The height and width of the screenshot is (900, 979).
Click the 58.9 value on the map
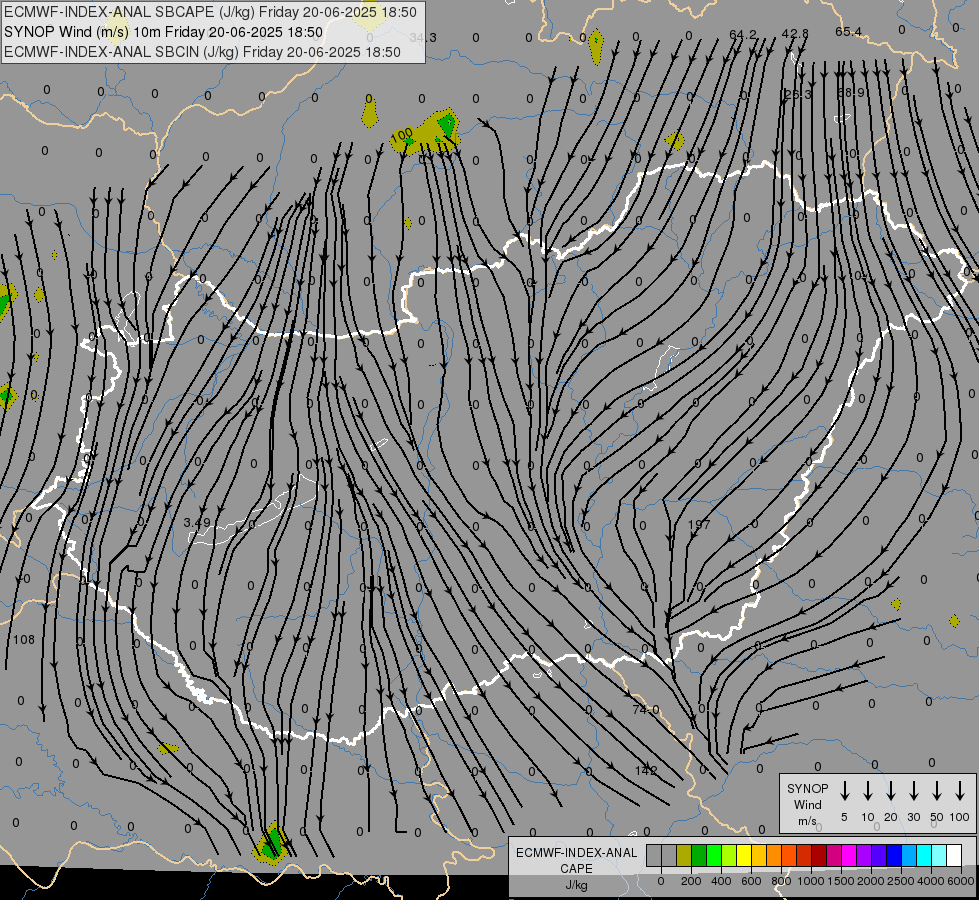pyautogui.click(x=851, y=92)
